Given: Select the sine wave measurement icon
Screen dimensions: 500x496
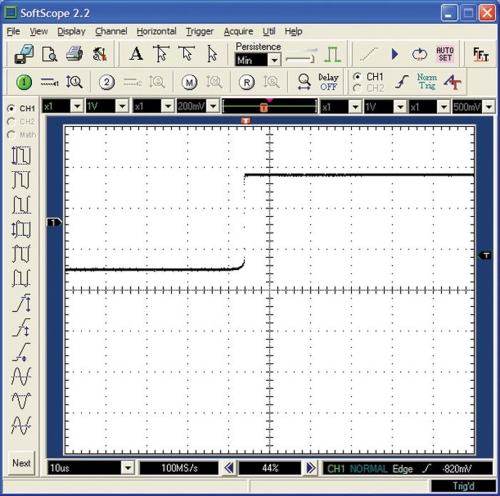Looking at the screenshot, I should [x=21, y=376].
